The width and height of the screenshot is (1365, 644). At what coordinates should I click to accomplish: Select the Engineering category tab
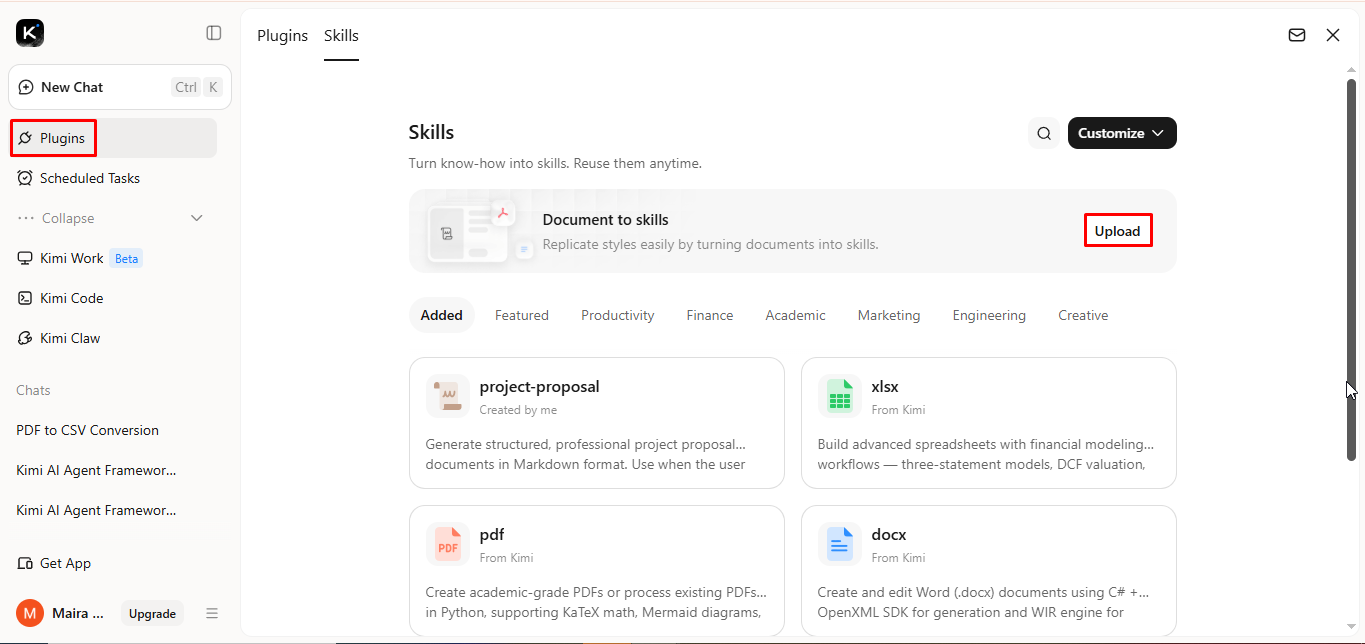point(989,315)
